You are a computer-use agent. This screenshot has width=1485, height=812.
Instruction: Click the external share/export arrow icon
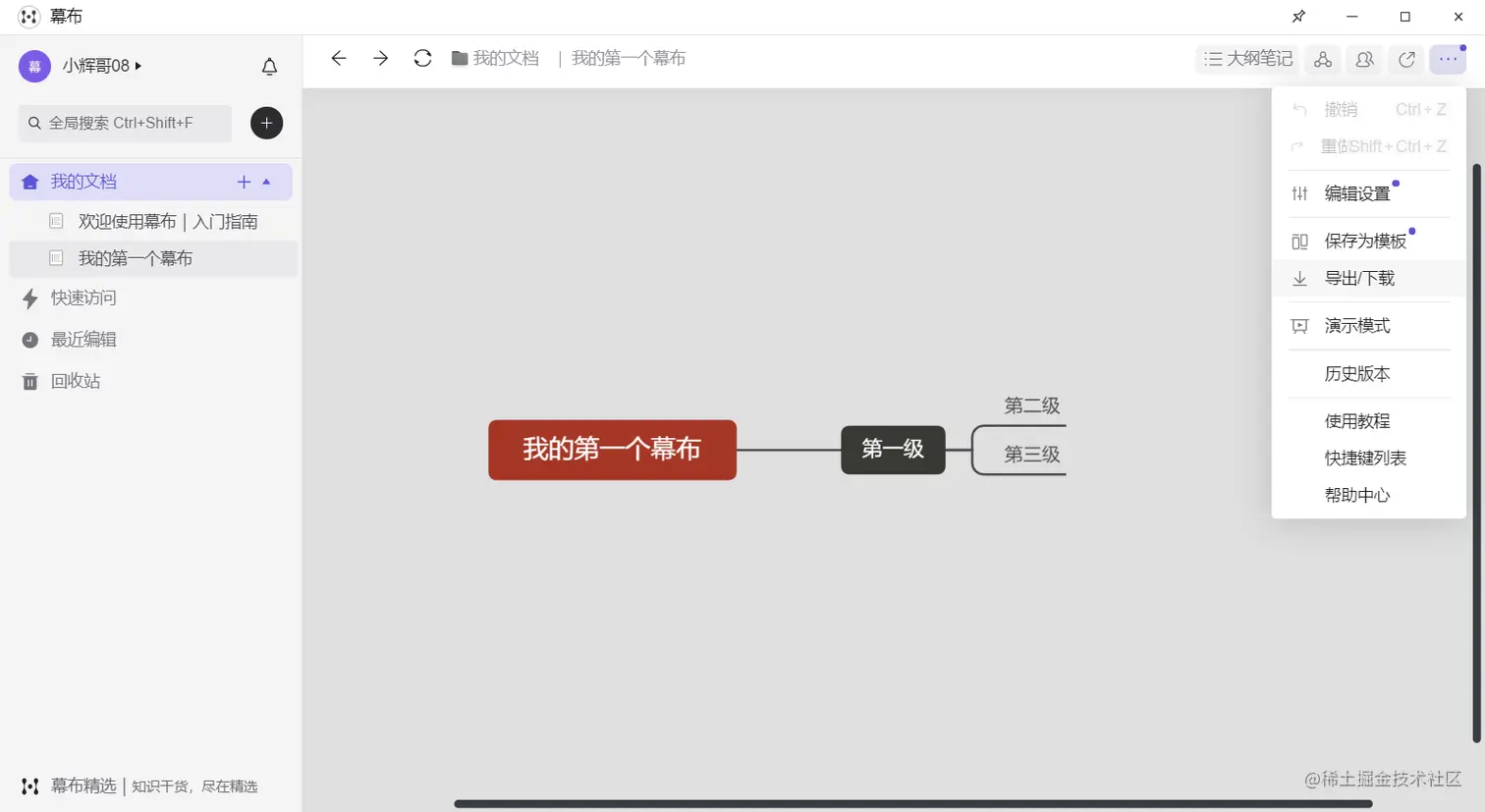(x=1405, y=59)
